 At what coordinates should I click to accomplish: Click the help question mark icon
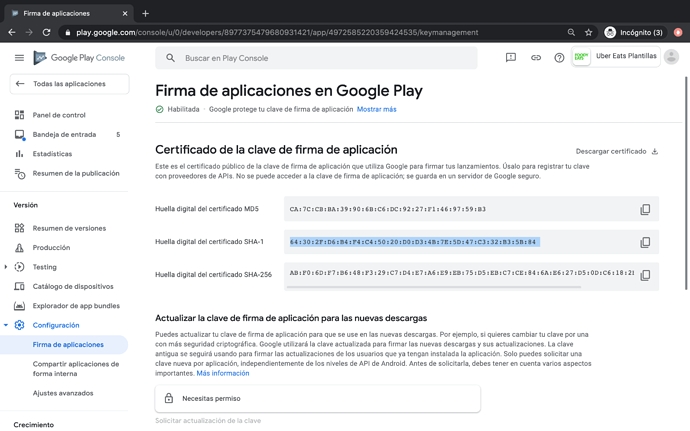(559, 58)
